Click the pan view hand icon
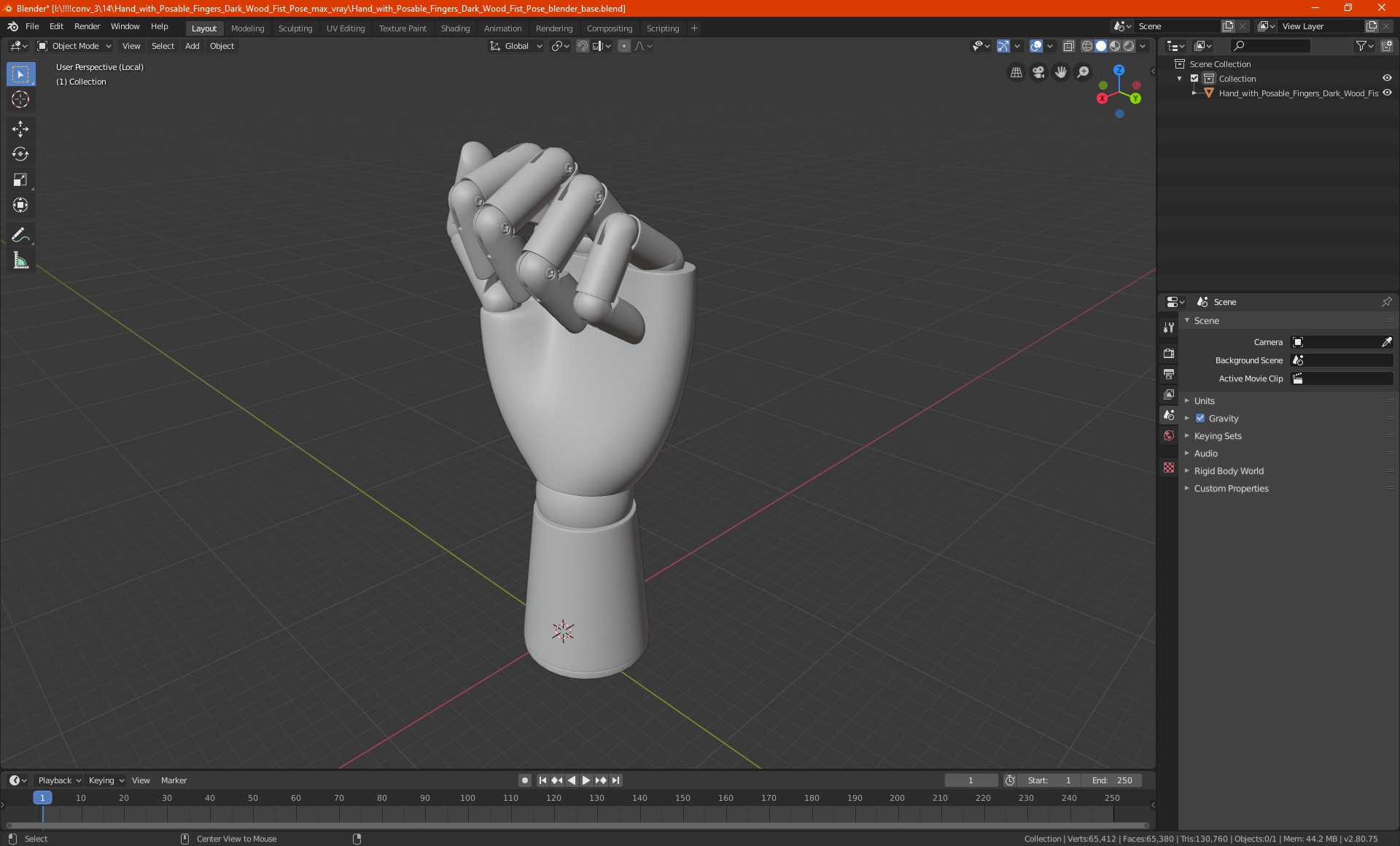Image resolution: width=1400 pixels, height=846 pixels. (1061, 72)
